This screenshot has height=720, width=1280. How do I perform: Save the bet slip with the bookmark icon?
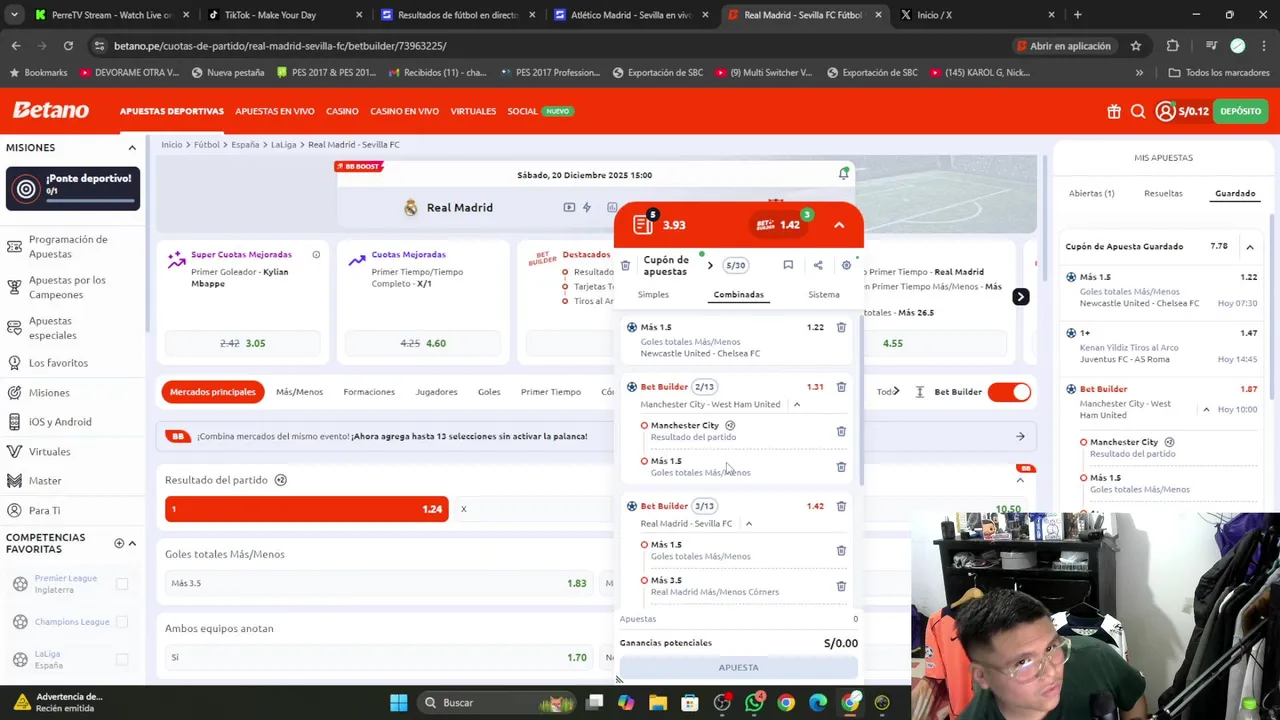pyautogui.click(x=788, y=265)
